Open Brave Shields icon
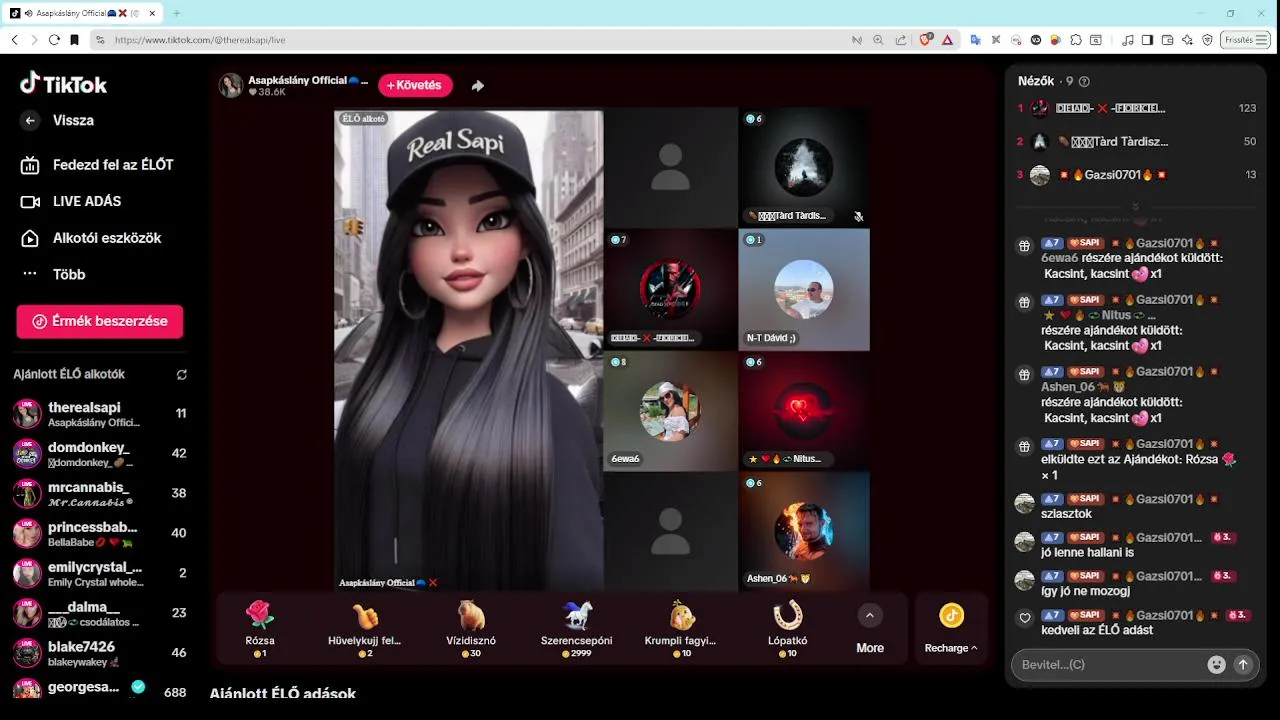The width and height of the screenshot is (1280, 720). click(x=926, y=40)
